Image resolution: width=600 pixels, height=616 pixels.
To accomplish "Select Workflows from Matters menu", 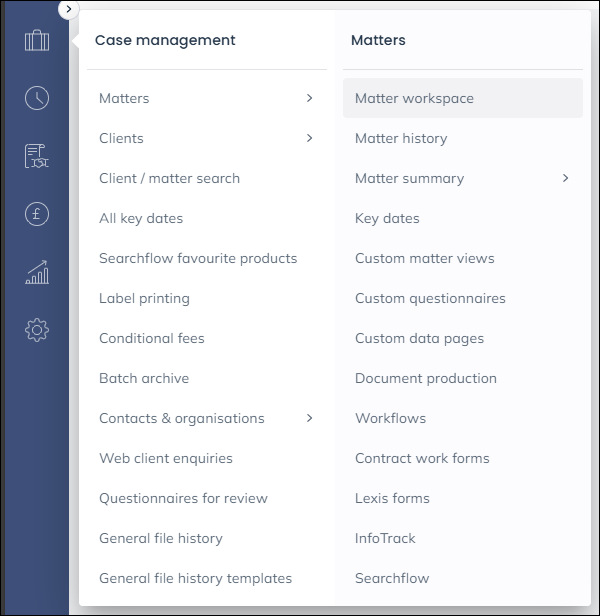I will coord(390,418).
